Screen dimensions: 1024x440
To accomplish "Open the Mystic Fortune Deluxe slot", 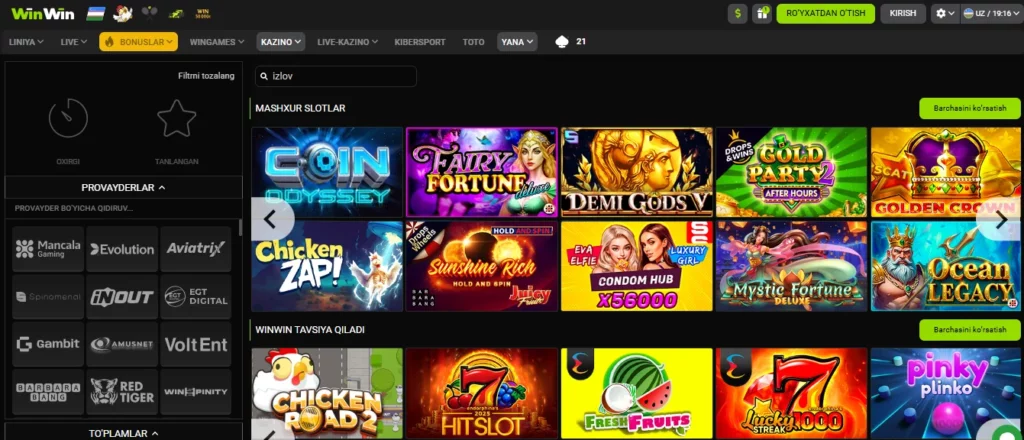I will (792, 266).
